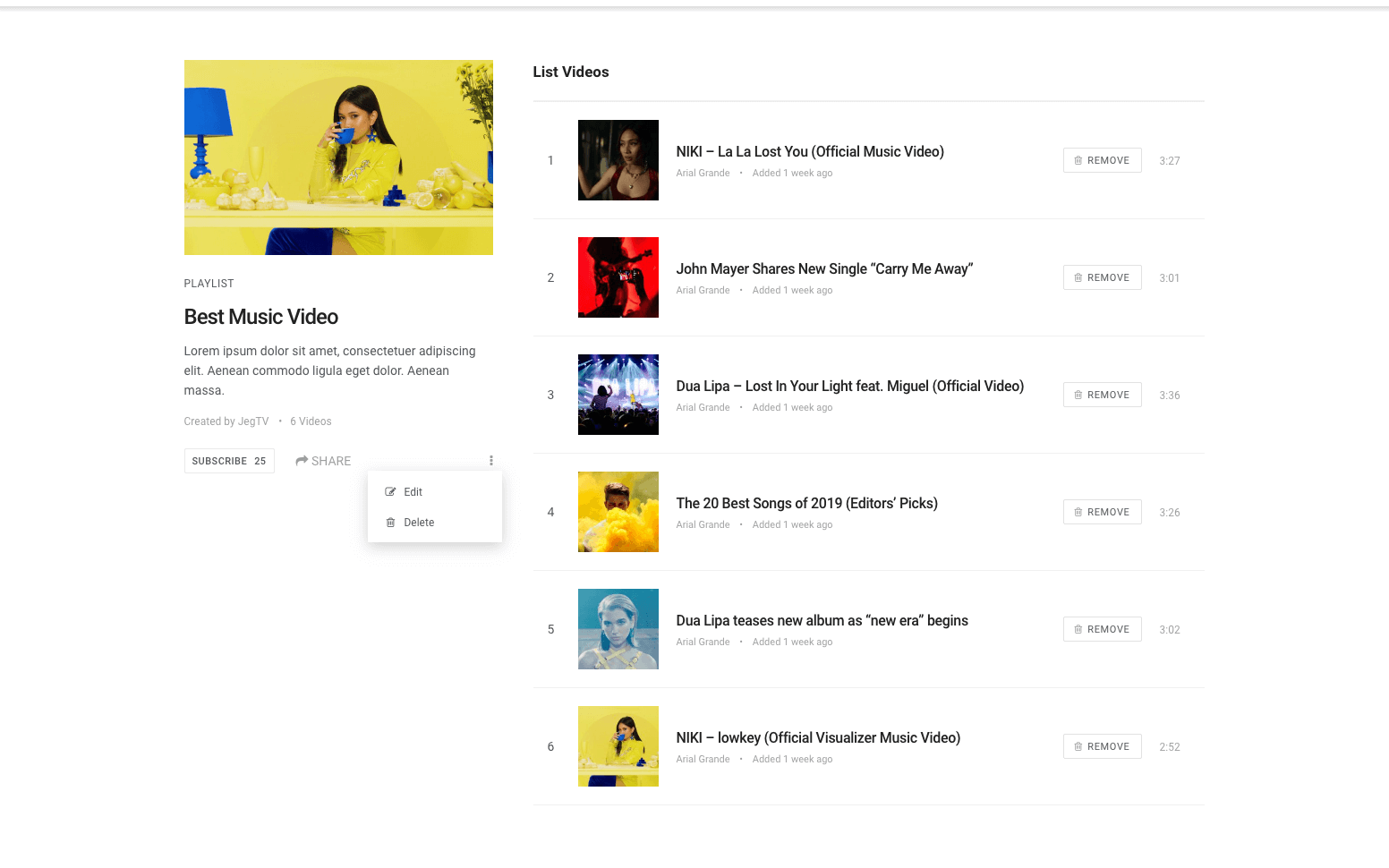Remove Dua Lipa teases new album video
Viewport: 1389px width, 868px height.
pos(1102,629)
